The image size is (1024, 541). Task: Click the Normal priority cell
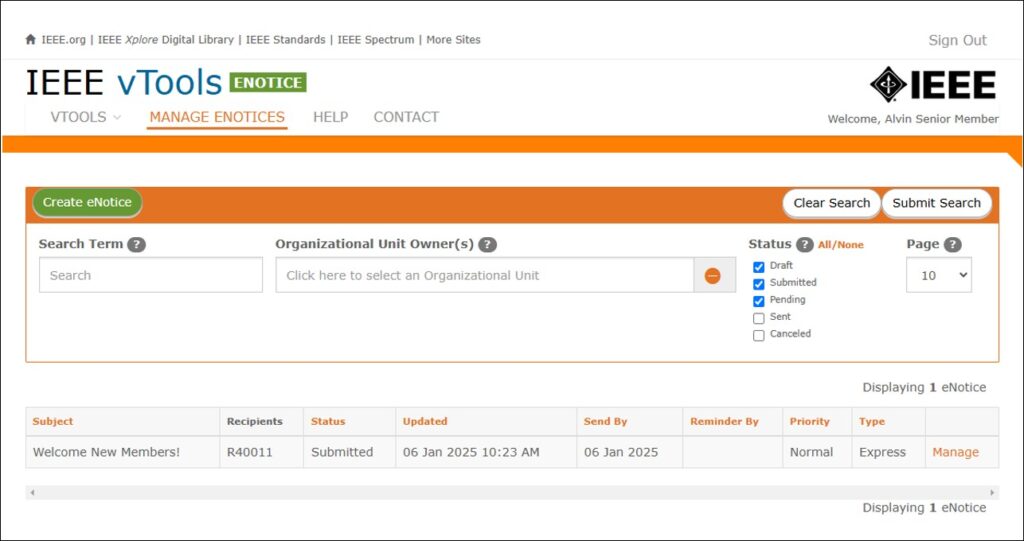click(x=817, y=452)
